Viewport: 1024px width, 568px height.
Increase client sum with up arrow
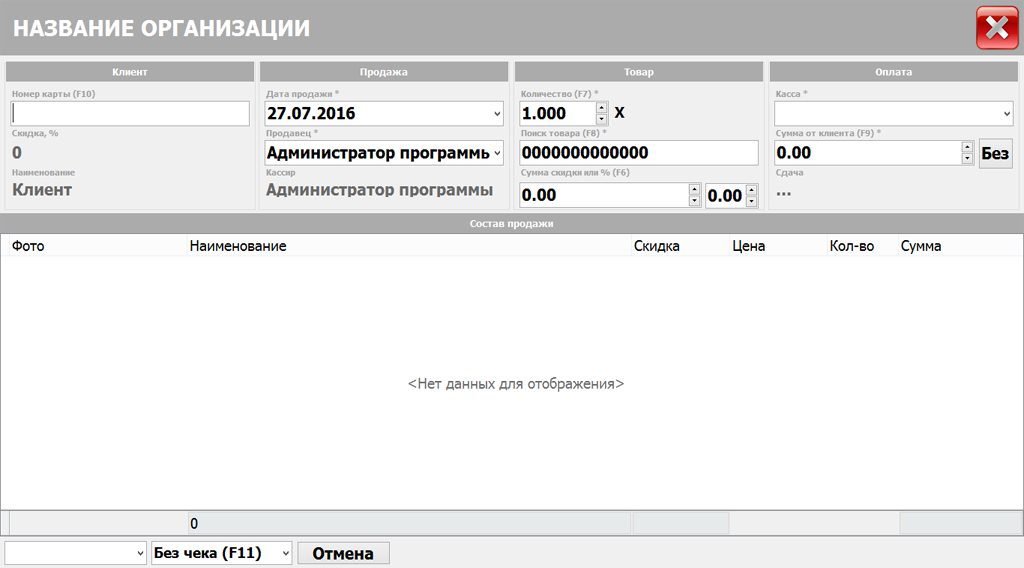pyautogui.click(x=967, y=148)
